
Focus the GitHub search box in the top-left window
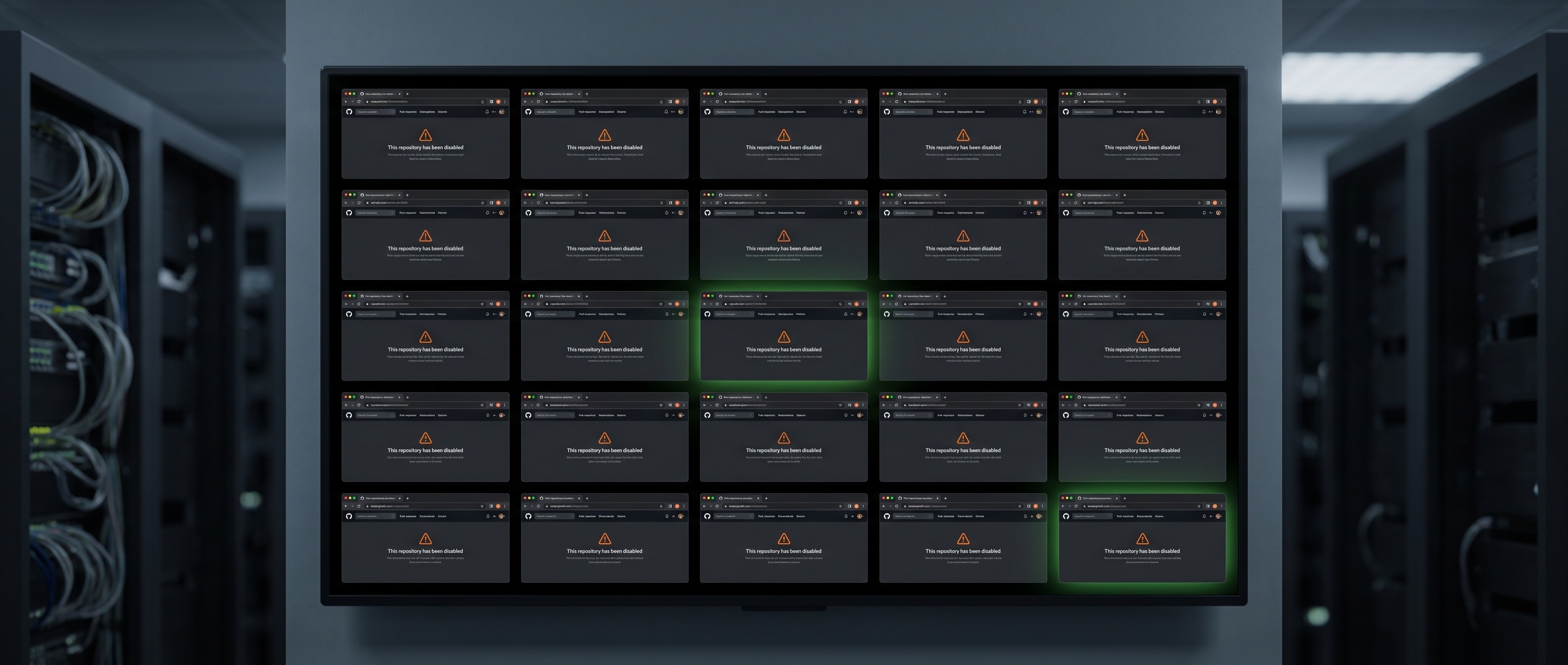[x=376, y=112]
